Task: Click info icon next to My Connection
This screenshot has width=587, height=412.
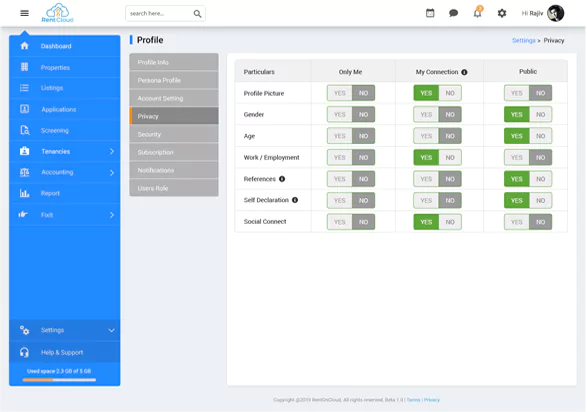Action: tap(464, 72)
